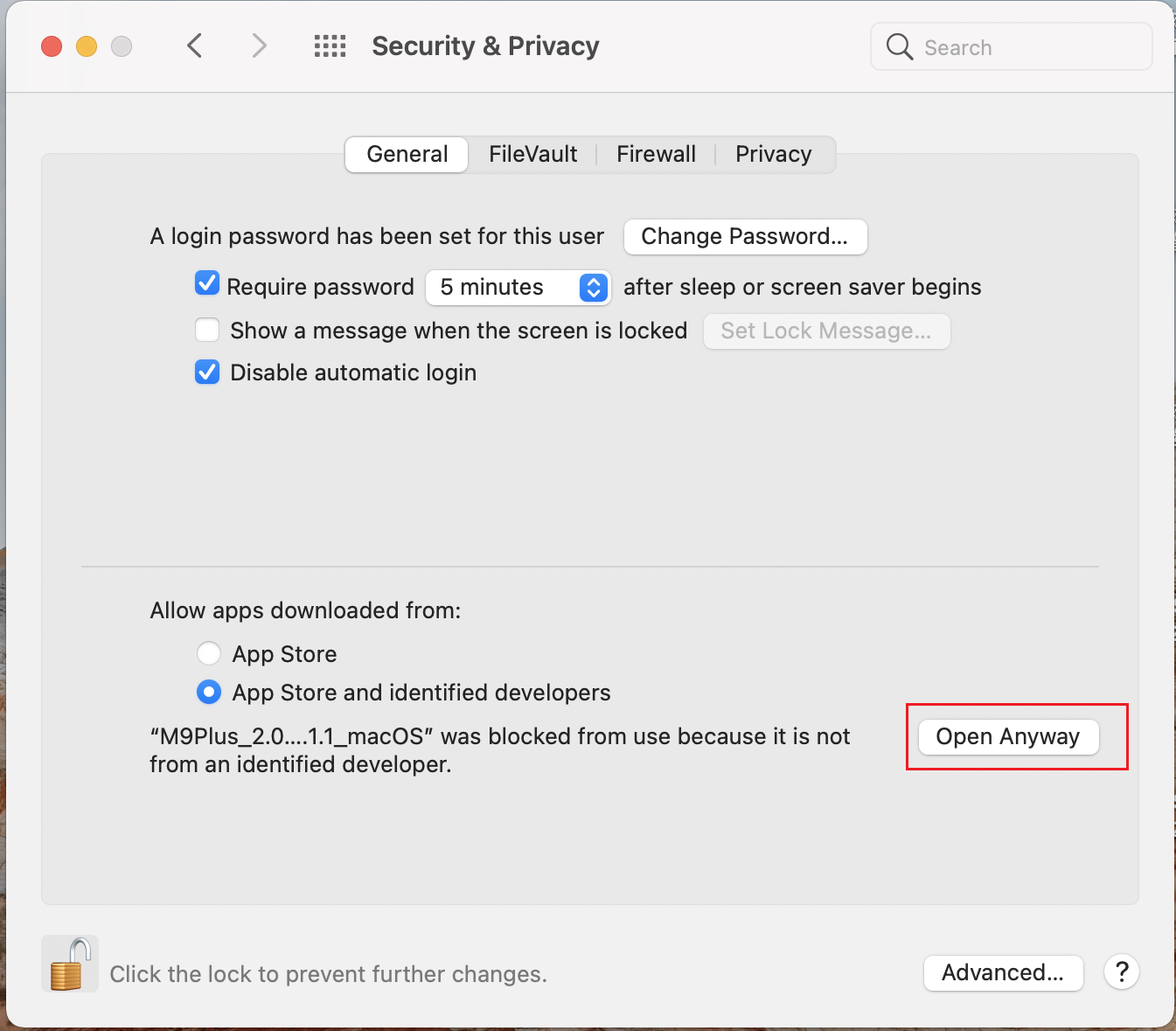The width and height of the screenshot is (1176, 1031).
Task: Expand the 5 minutes delay dropdown
Action: pos(518,288)
